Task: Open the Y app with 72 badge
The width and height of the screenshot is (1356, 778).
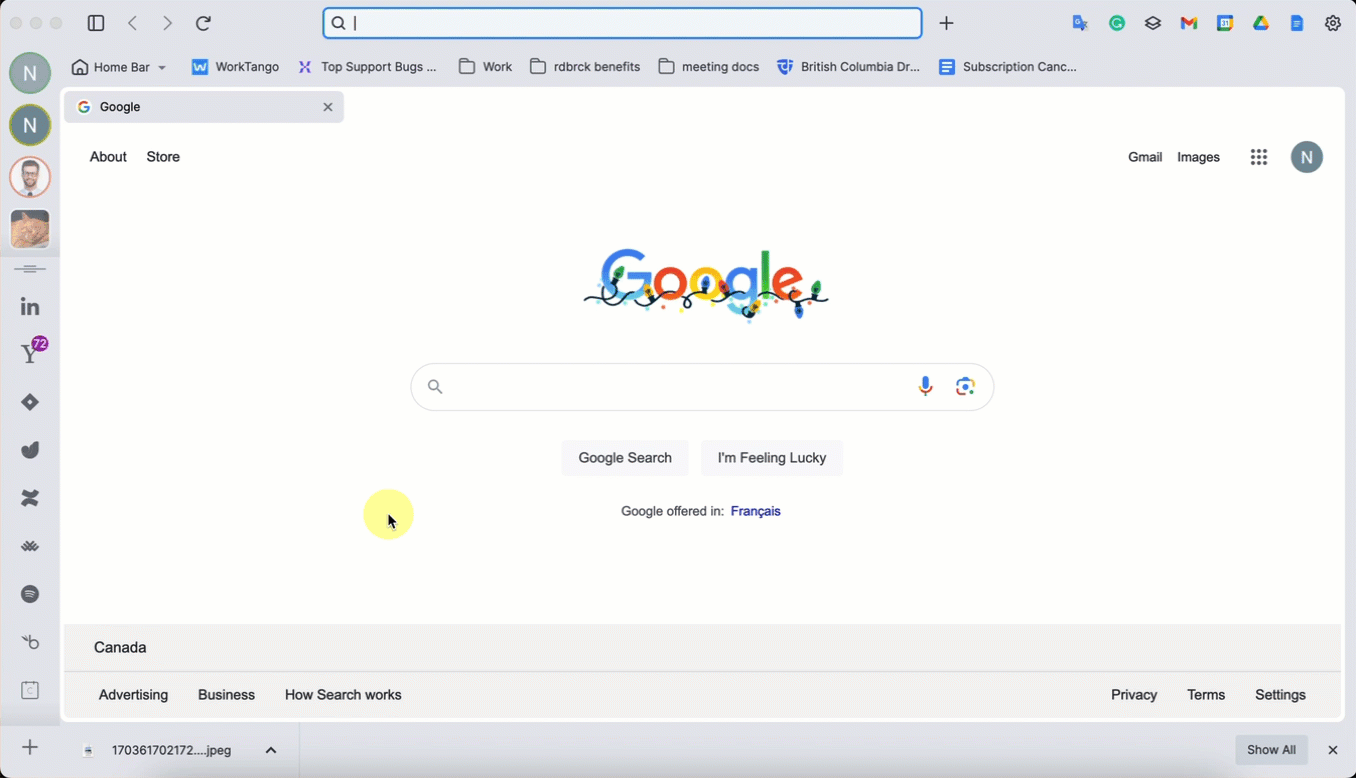Action: click(32, 352)
